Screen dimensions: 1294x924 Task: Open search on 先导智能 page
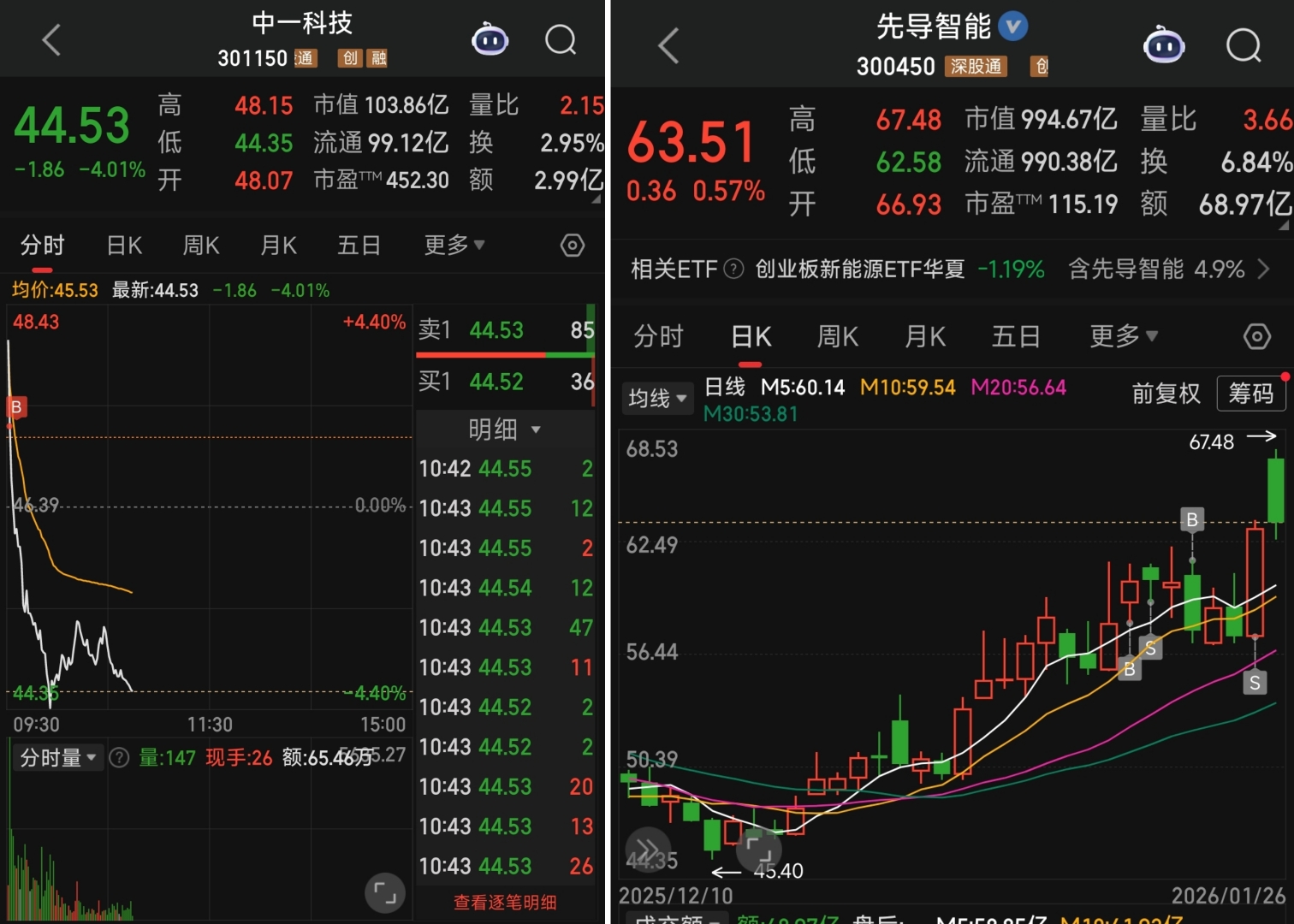(x=1244, y=45)
